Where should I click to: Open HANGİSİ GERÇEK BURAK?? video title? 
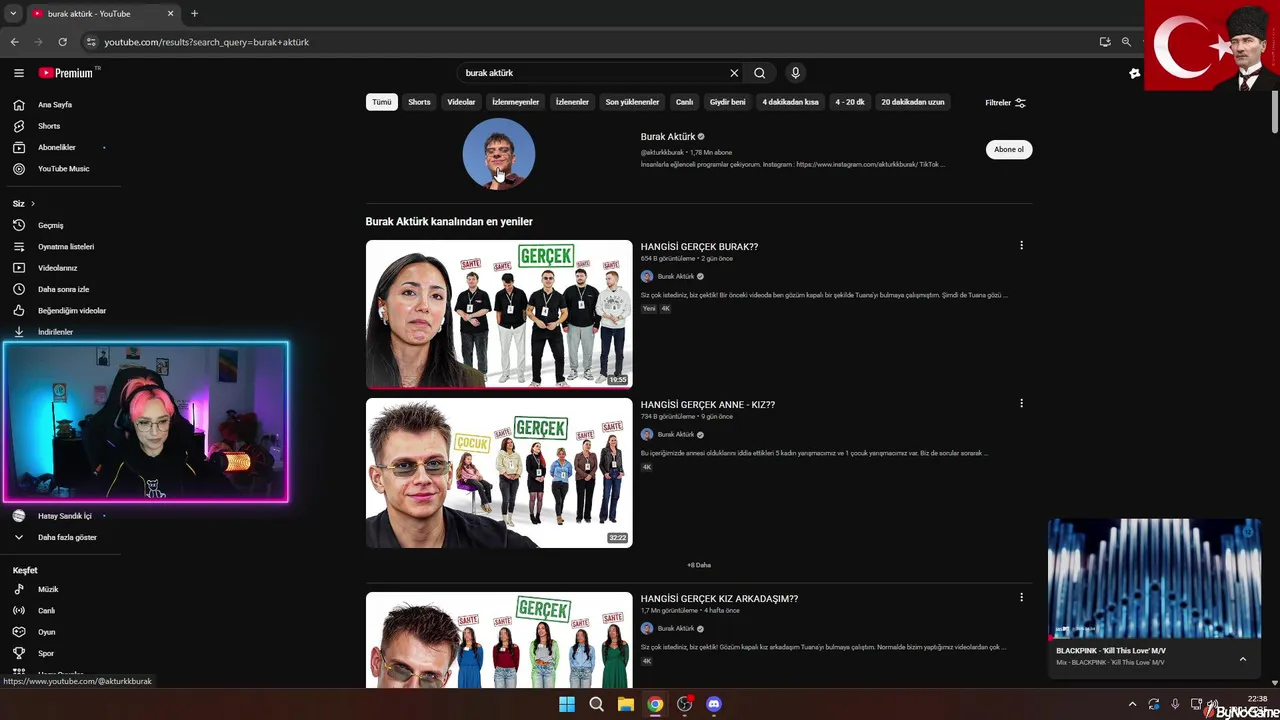tap(699, 247)
